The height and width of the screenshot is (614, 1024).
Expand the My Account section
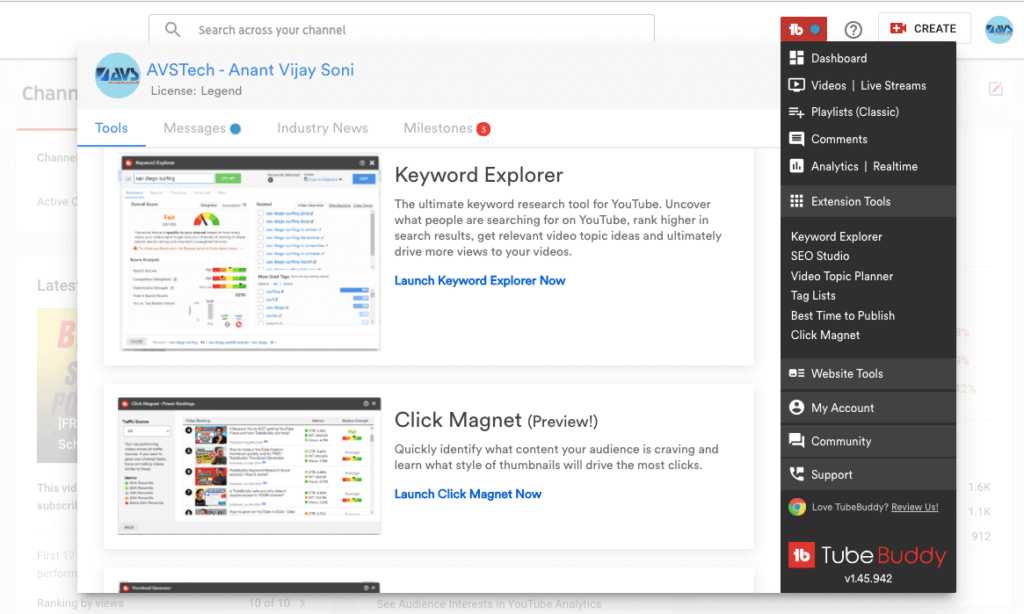click(868, 408)
